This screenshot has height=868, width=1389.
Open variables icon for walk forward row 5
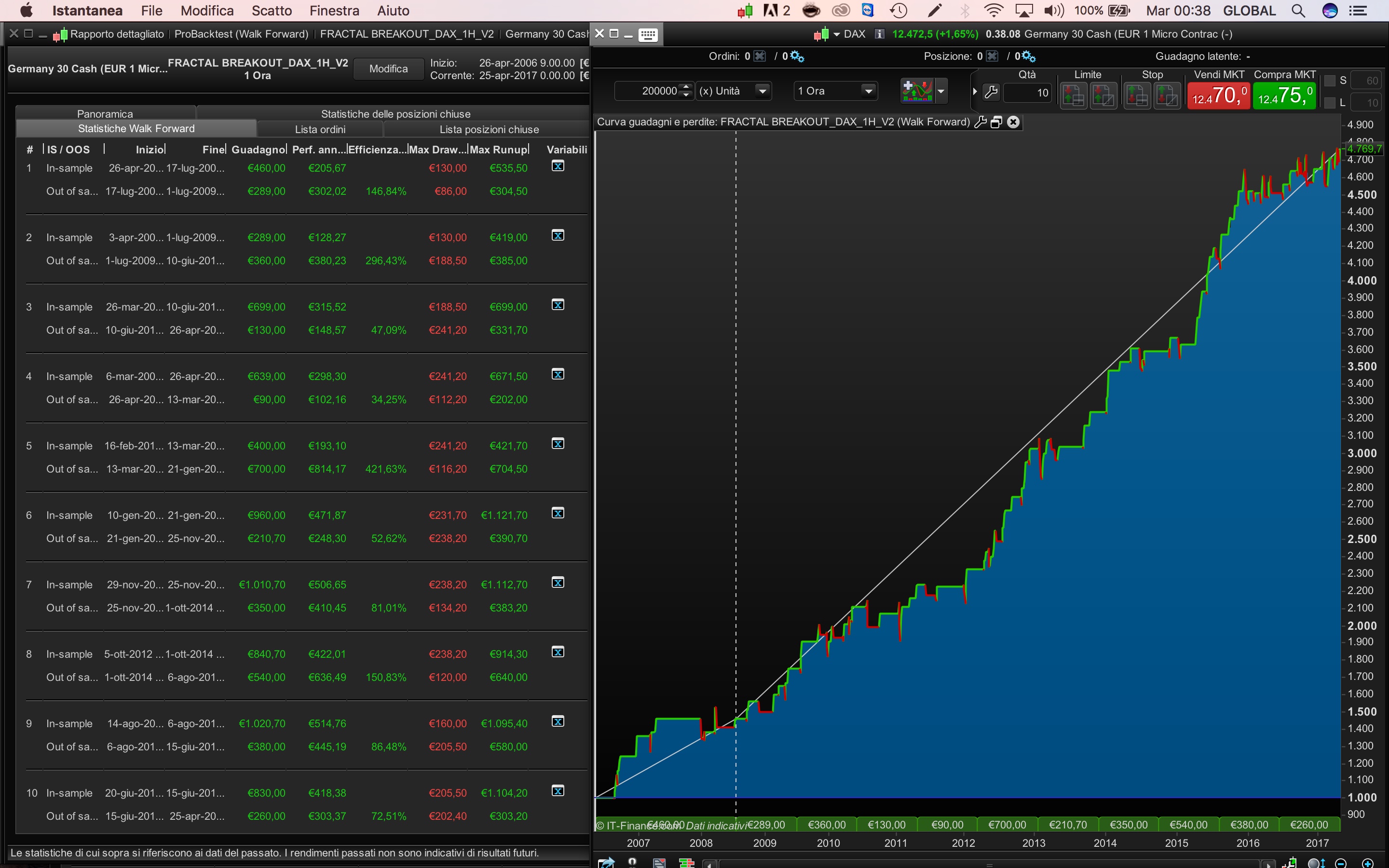[558, 444]
